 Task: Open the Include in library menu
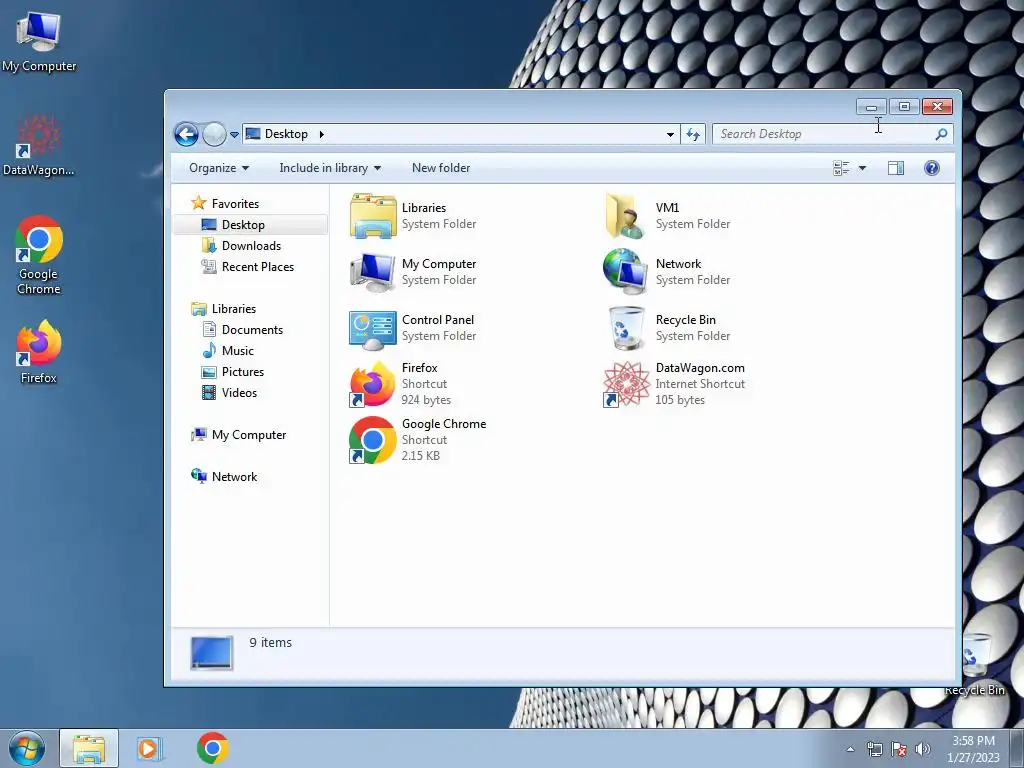coord(330,168)
